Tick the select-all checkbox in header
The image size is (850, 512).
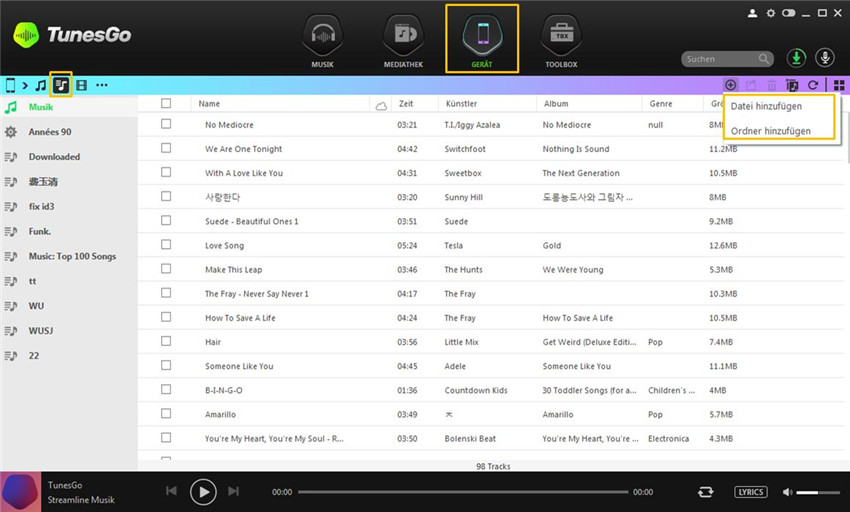(x=166, y=103)
